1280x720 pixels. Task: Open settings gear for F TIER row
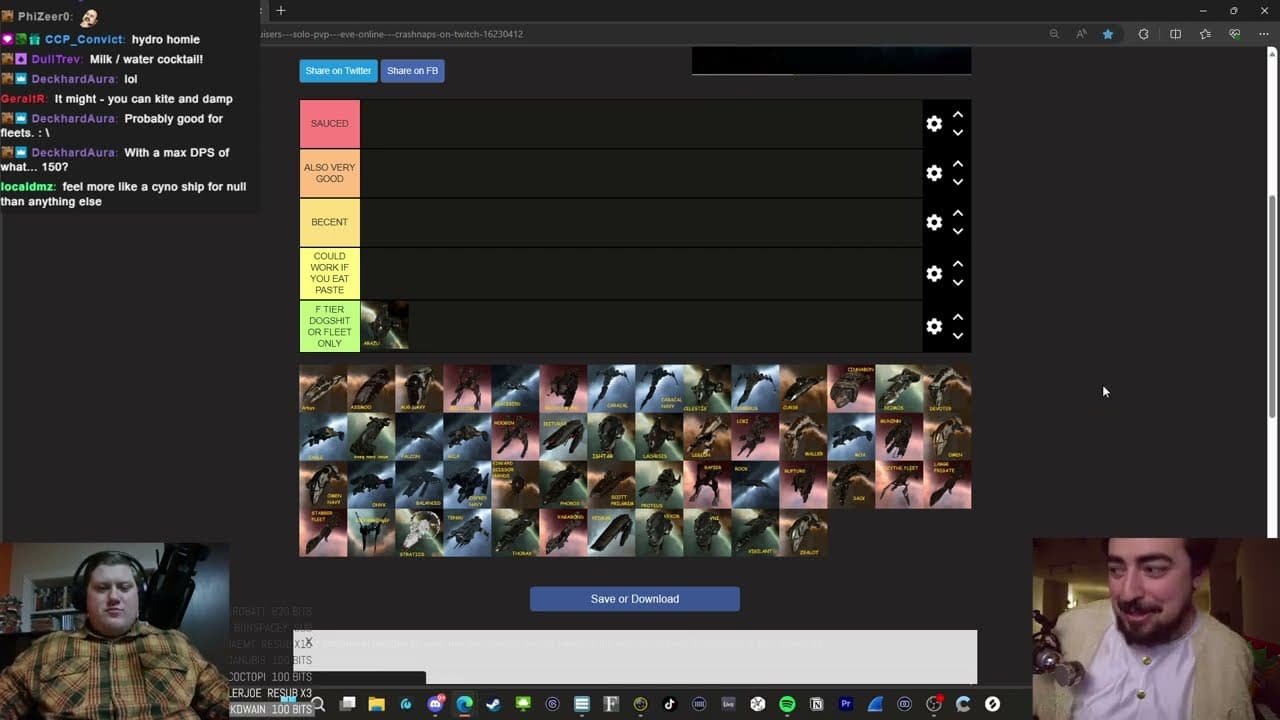click(x=934, y=326)
